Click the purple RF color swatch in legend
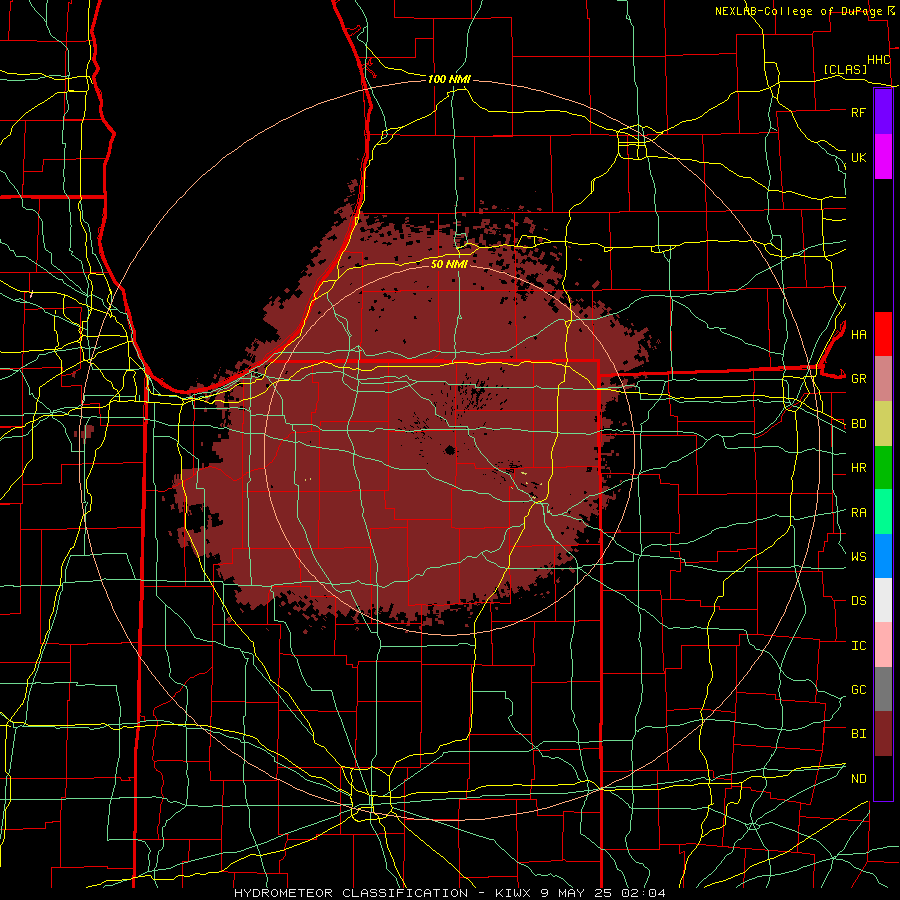The width and height of the screenshot is (900, 900). 883,112
